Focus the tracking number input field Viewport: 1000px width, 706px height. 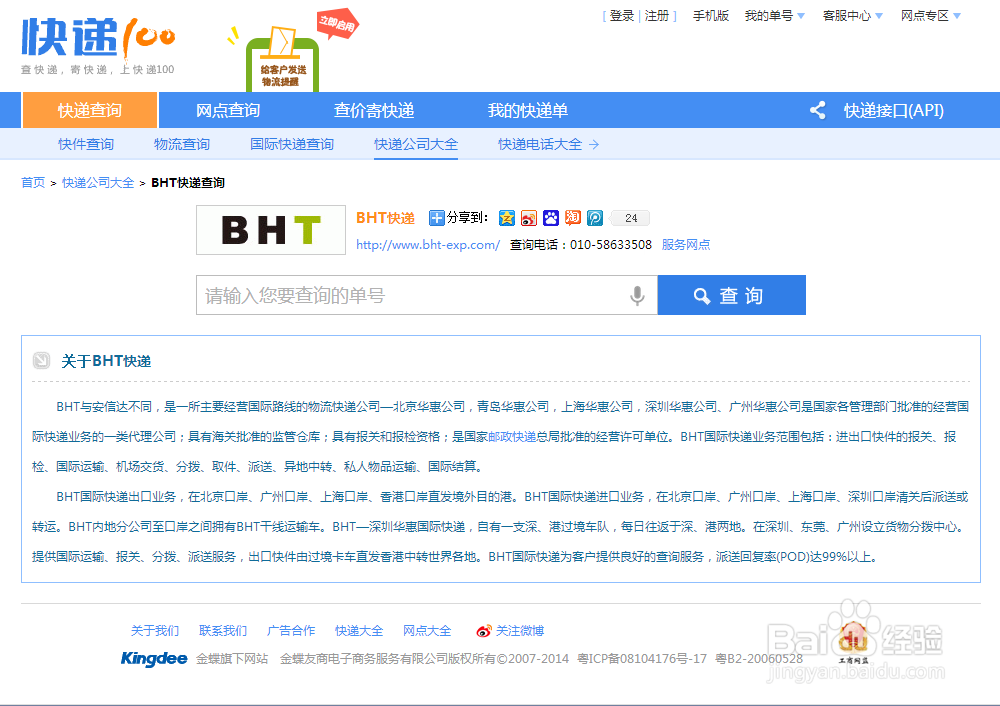pyautogui.click(x=427, y=295)
